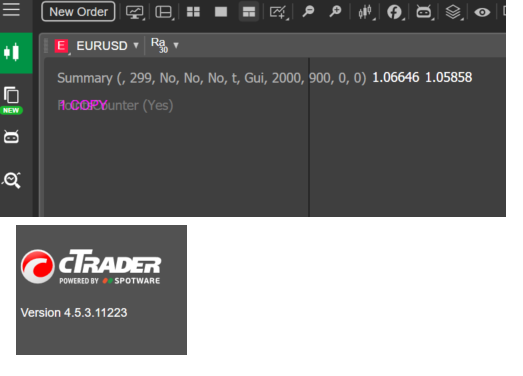Screen dimensions: 523x376
Task: Open the indicators candlestick menu
Action: [365, 12]
